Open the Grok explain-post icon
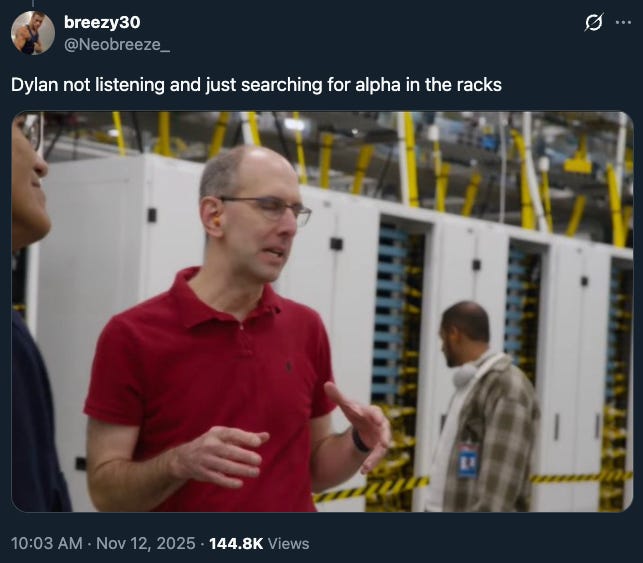 (593, 22)
